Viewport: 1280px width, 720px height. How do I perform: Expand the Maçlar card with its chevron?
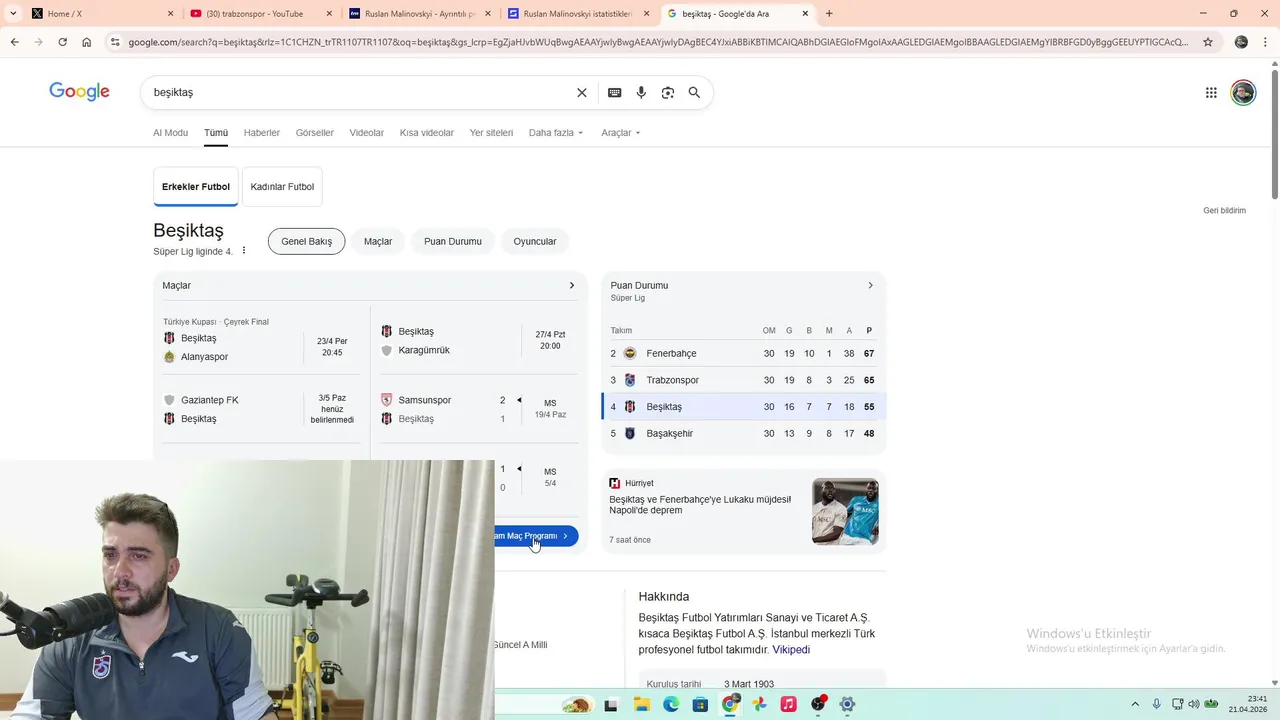coord(572,285)
